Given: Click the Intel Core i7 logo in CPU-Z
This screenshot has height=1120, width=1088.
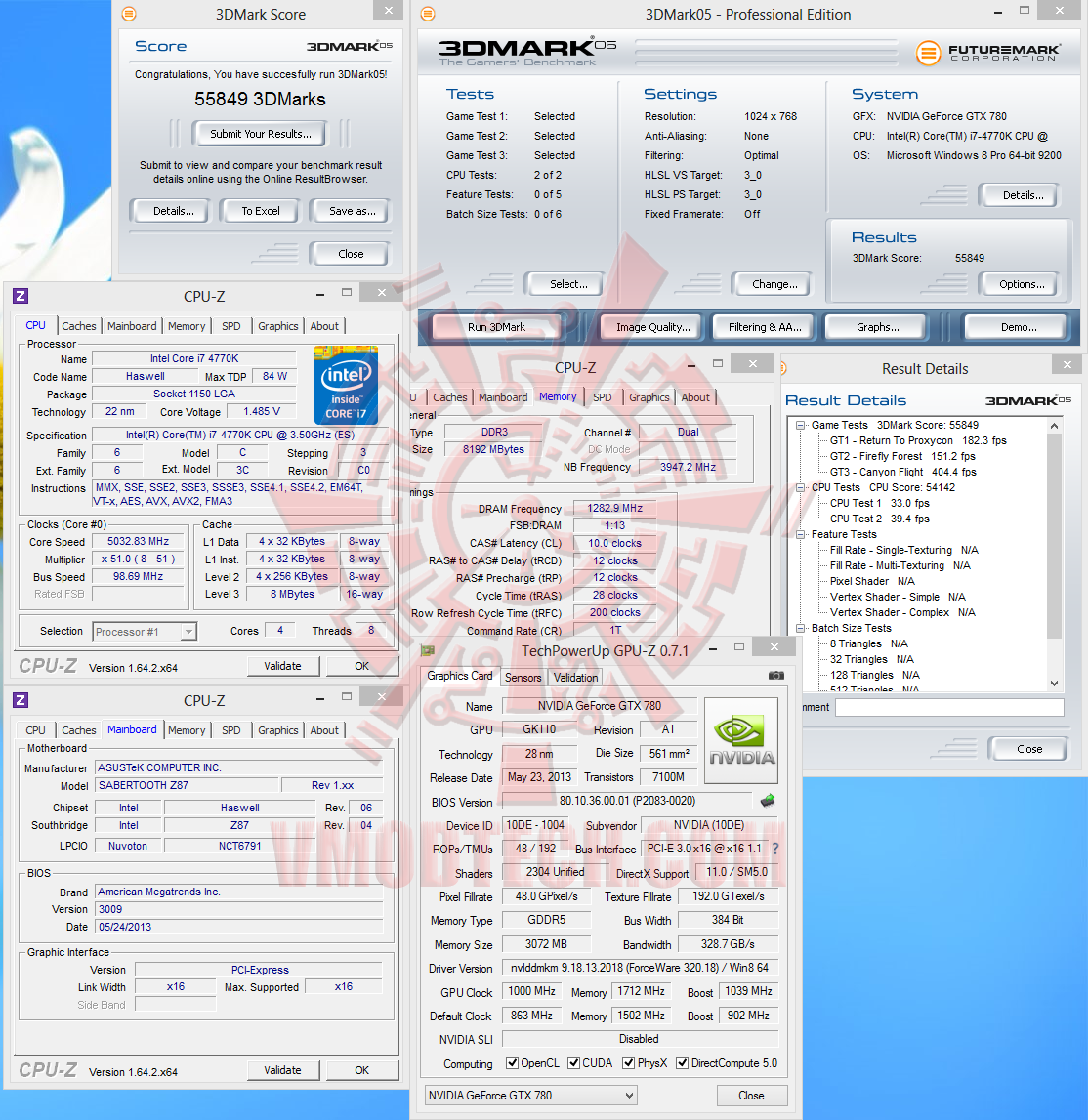Looking at the screenshot, I should (347, 385).
